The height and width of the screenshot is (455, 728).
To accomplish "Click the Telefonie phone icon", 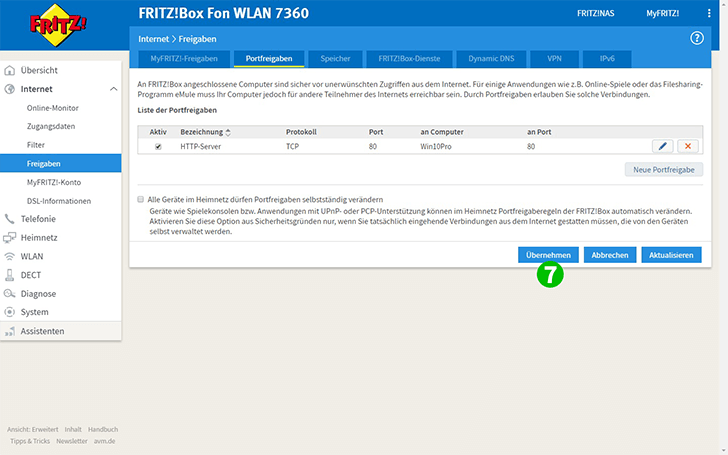I will [x=9, y=219].
